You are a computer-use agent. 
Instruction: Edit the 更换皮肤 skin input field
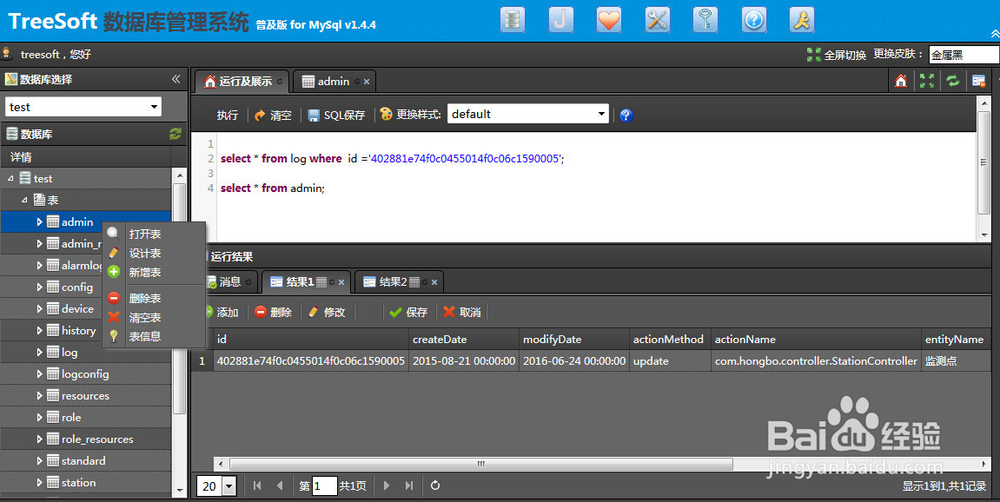click(964, 55)
